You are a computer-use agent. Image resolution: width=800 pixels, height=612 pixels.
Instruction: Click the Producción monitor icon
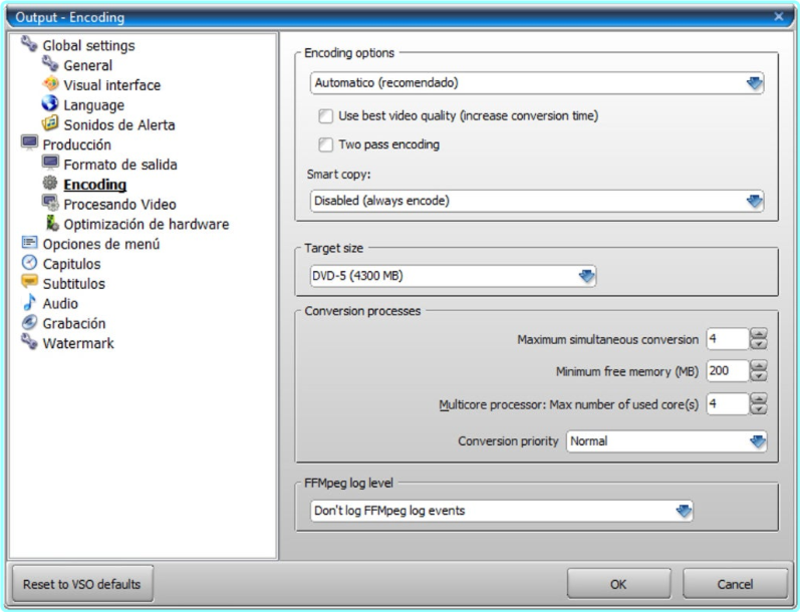tap(29, 143)
